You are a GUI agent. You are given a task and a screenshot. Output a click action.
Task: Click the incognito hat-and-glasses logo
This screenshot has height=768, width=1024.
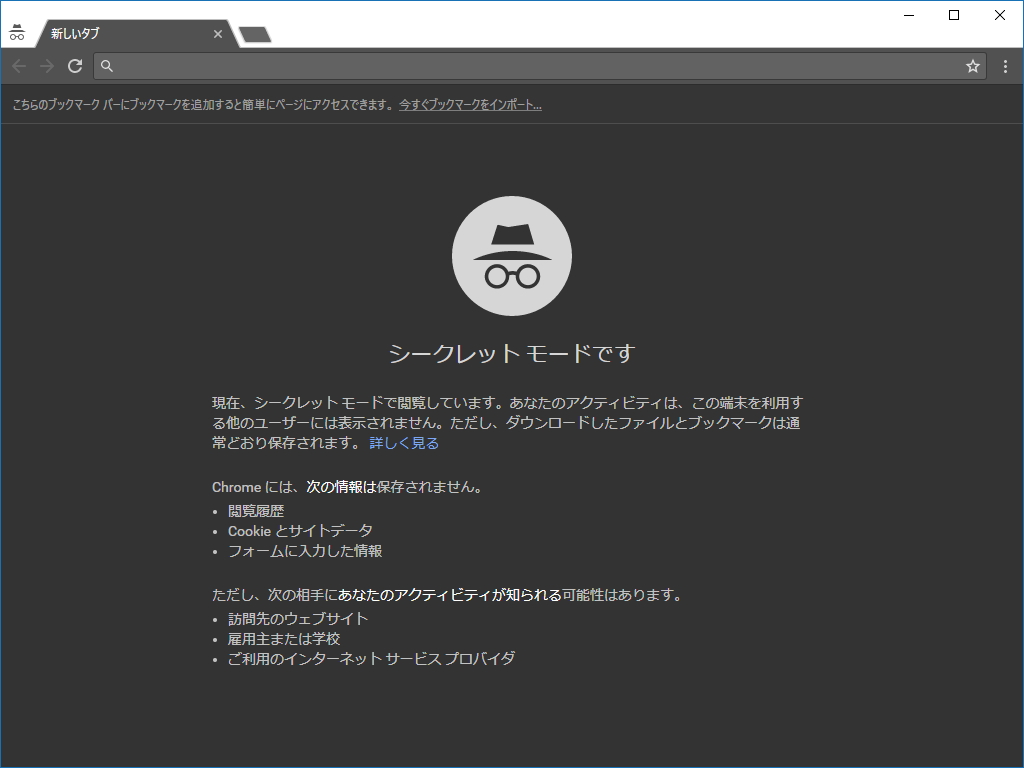coord(512,255)
